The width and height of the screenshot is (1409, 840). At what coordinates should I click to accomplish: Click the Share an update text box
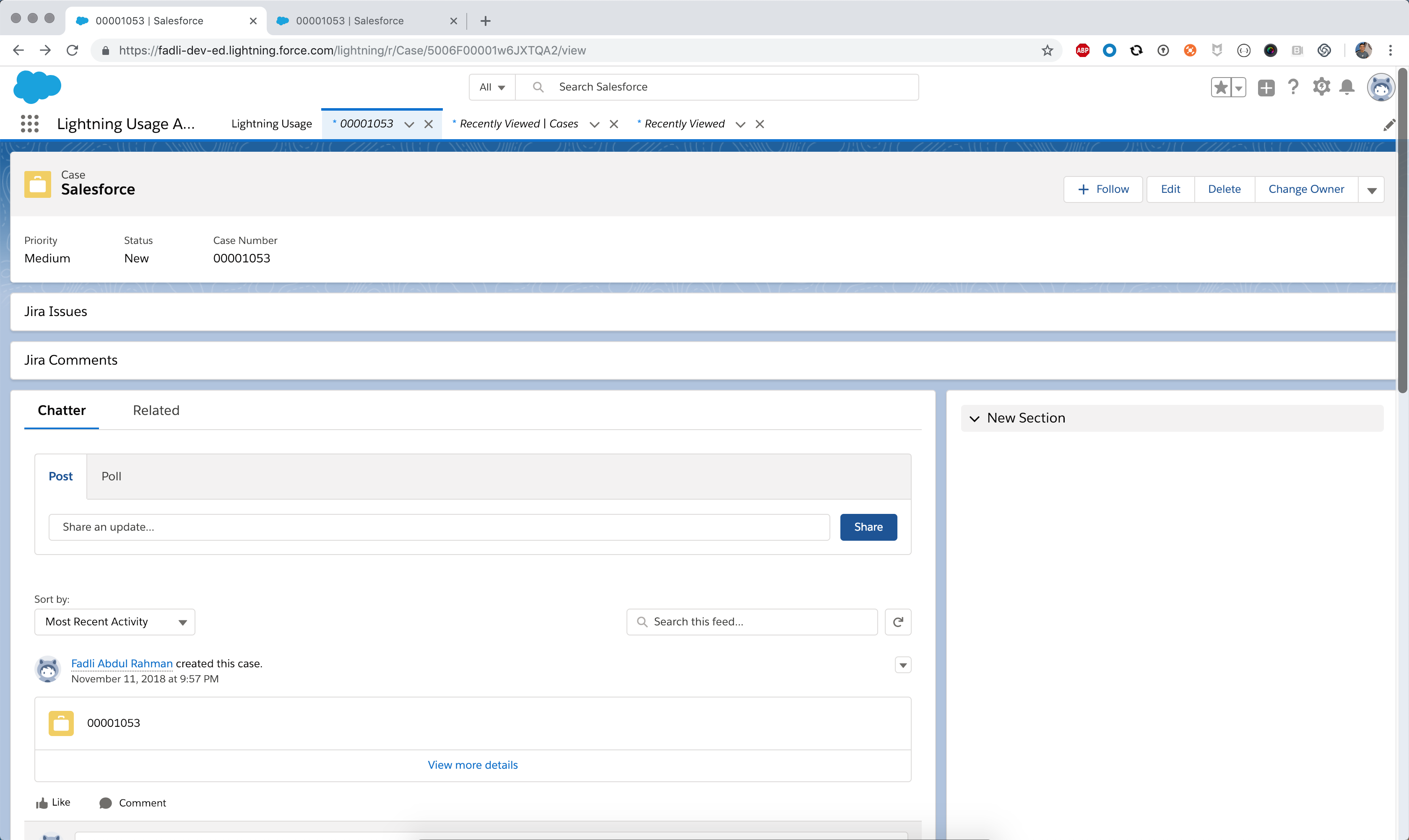(439, 527)
